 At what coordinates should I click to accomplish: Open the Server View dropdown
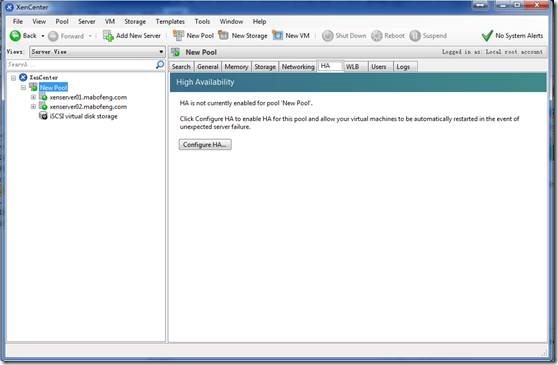98,52
